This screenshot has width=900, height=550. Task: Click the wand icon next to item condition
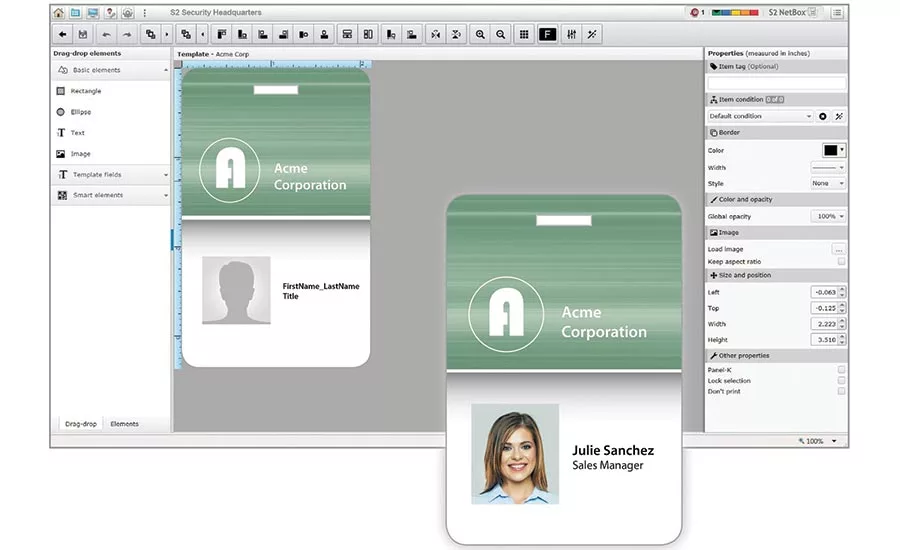839,117
